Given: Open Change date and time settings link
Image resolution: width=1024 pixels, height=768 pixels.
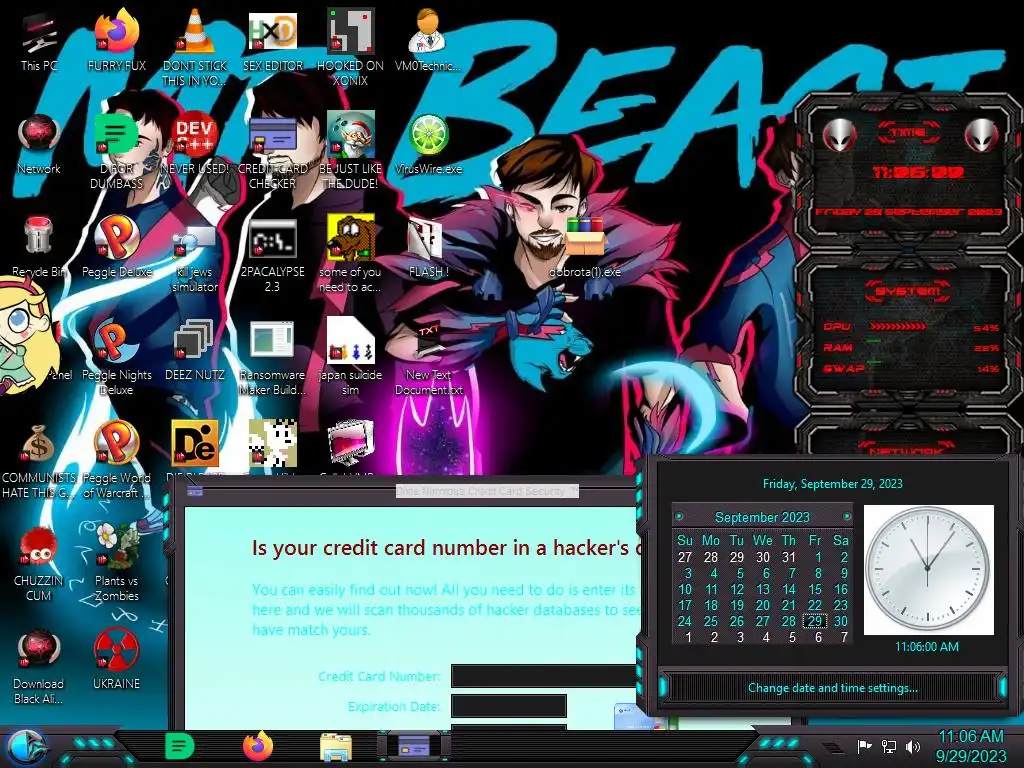Looking at the screenshot, I should (833, 688).
